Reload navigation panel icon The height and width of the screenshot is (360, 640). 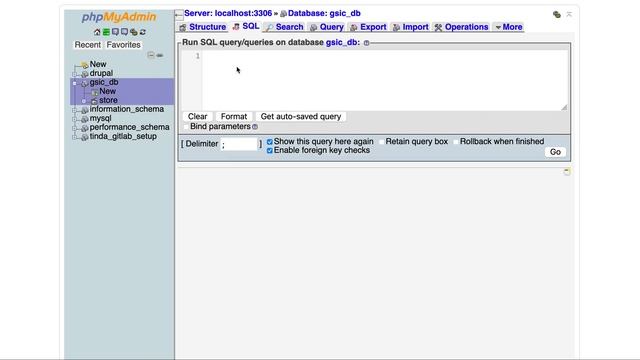click(x=142, y=32)
